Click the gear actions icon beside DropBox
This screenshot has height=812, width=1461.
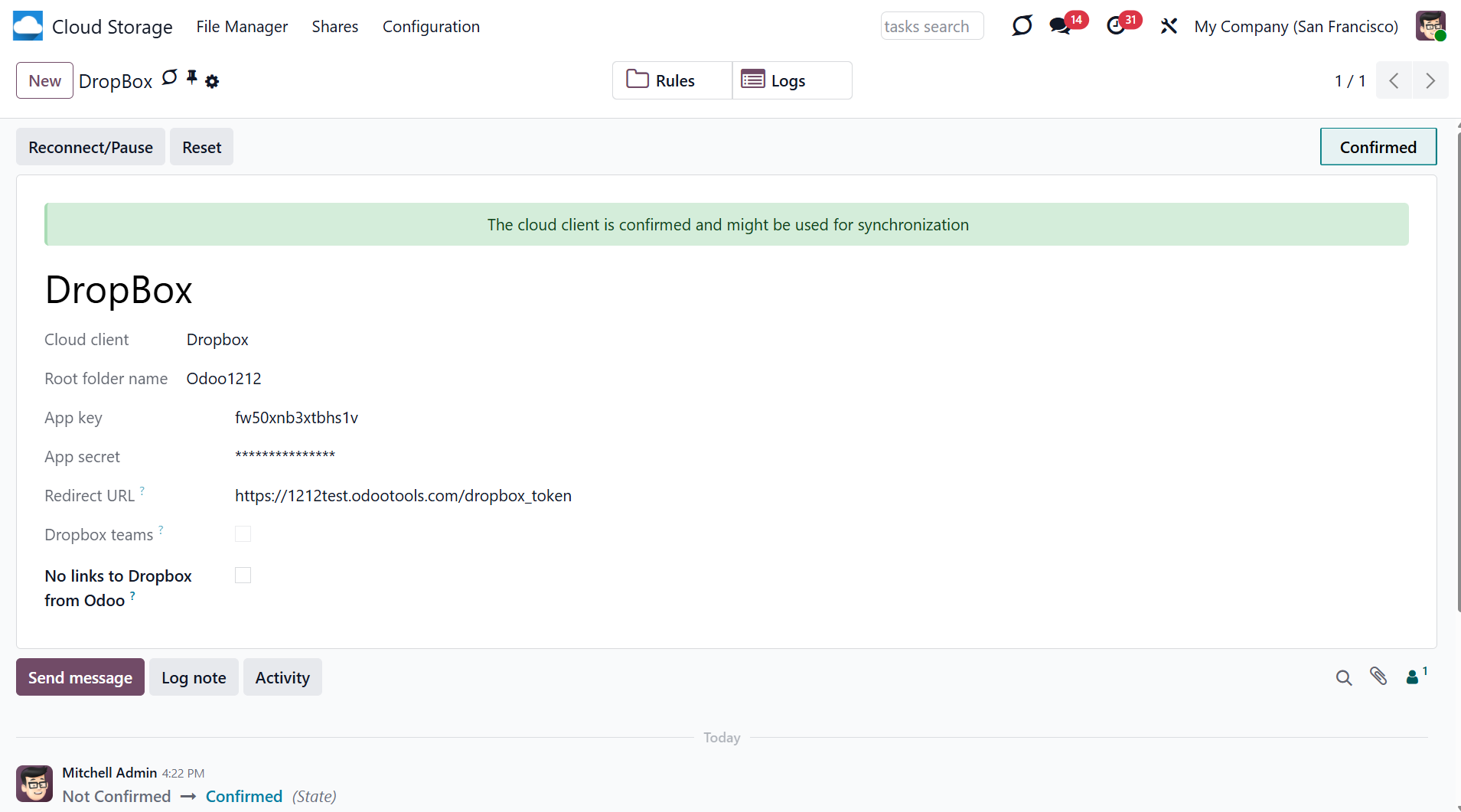pos(212,81)
